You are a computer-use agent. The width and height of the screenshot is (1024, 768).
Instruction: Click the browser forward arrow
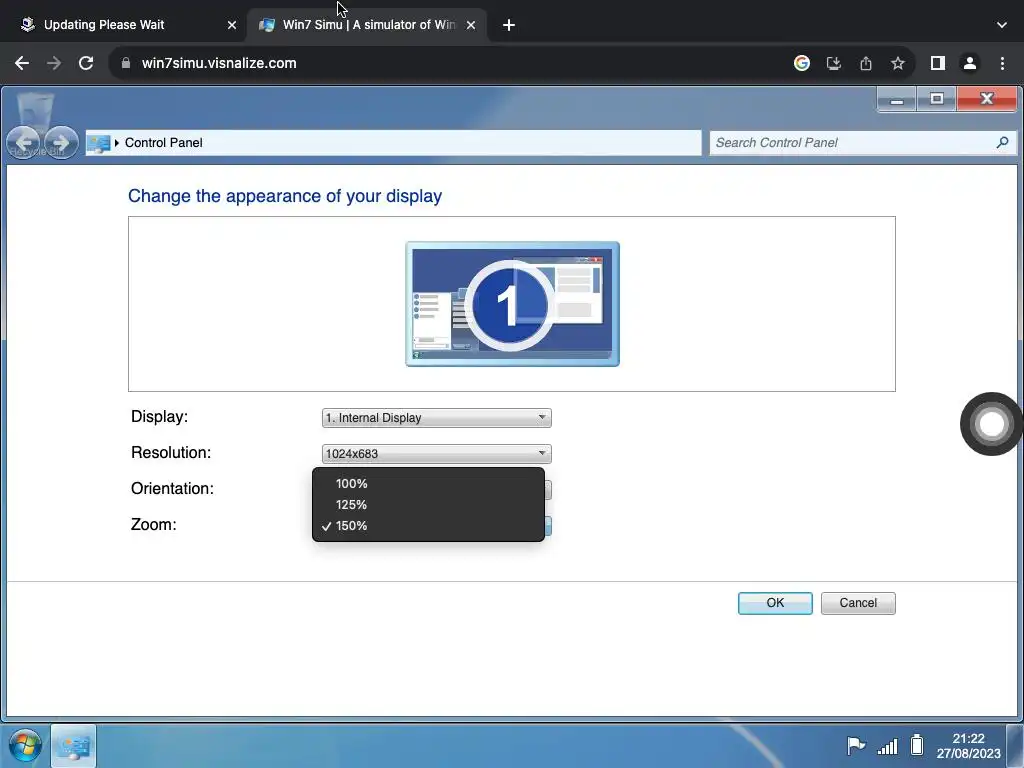pyautogui.click(x=54, y=63)
